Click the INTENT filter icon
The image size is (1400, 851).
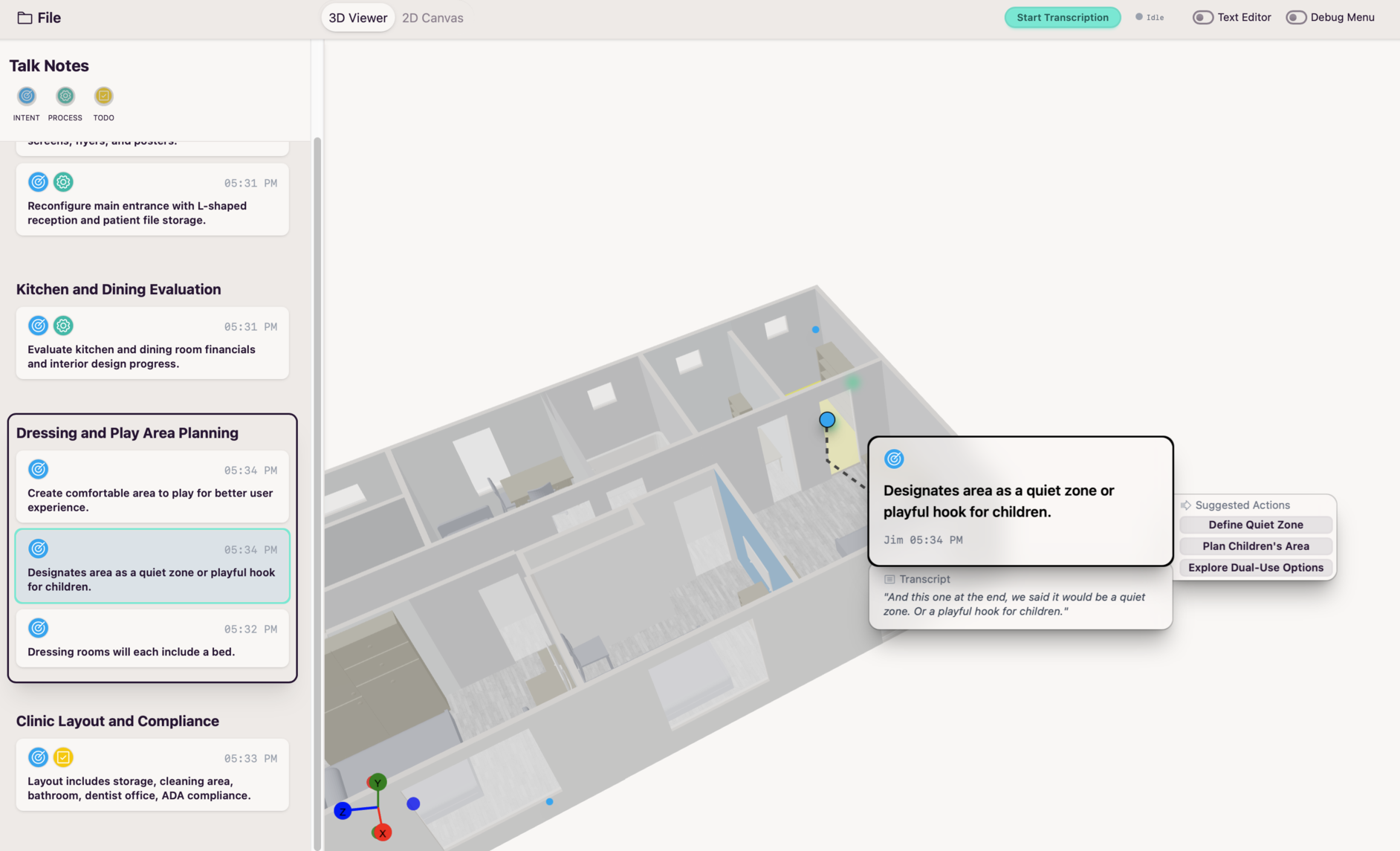tap(27, 96)
